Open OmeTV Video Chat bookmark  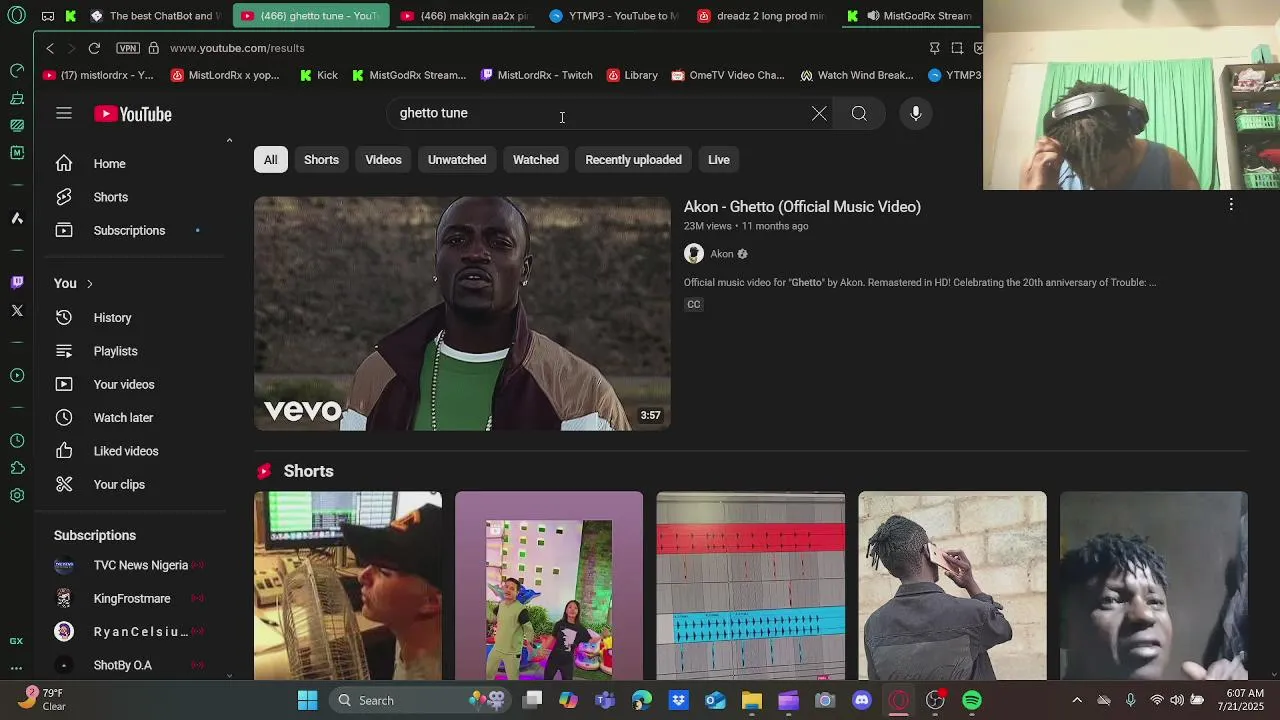coord(728,75)
